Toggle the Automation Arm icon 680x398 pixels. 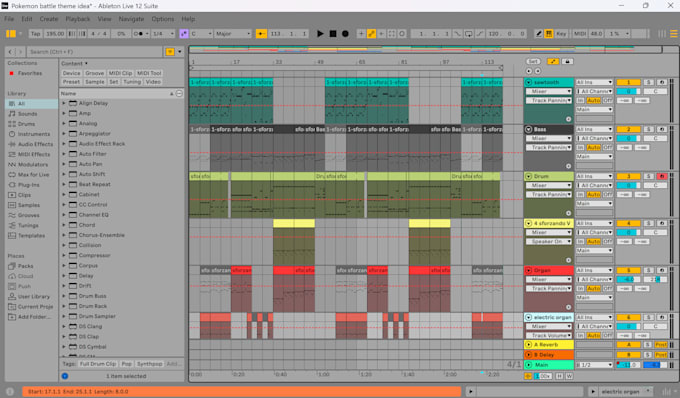click(x=371, y=33)
